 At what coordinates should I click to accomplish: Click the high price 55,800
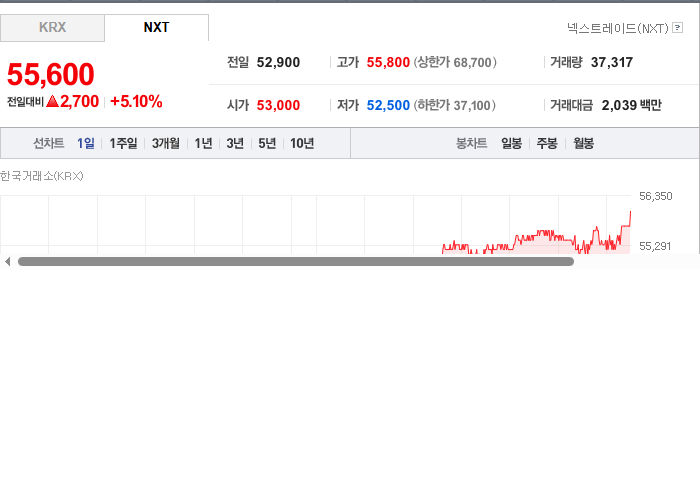(388, 62)
